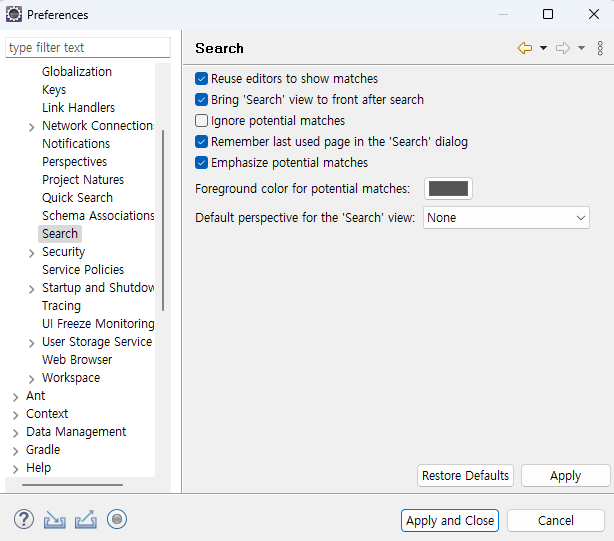Click the forward navigation arrow icon
Image resolution: width=614 pixels, height=541 pixels.
(563, 48)
